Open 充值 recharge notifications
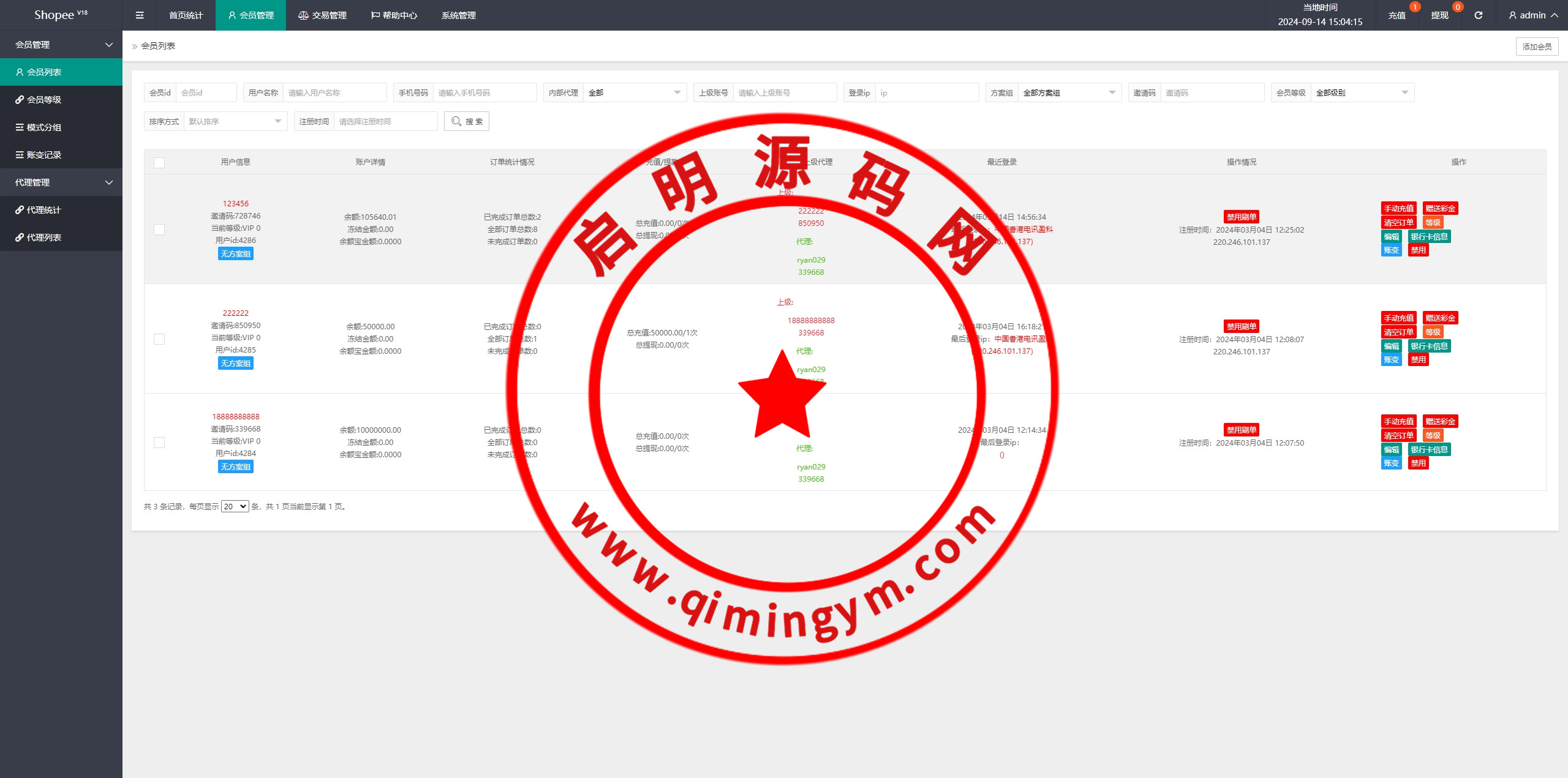Image resolution: width=1568 pixels, height=778 pixels. click(1396, 15)
